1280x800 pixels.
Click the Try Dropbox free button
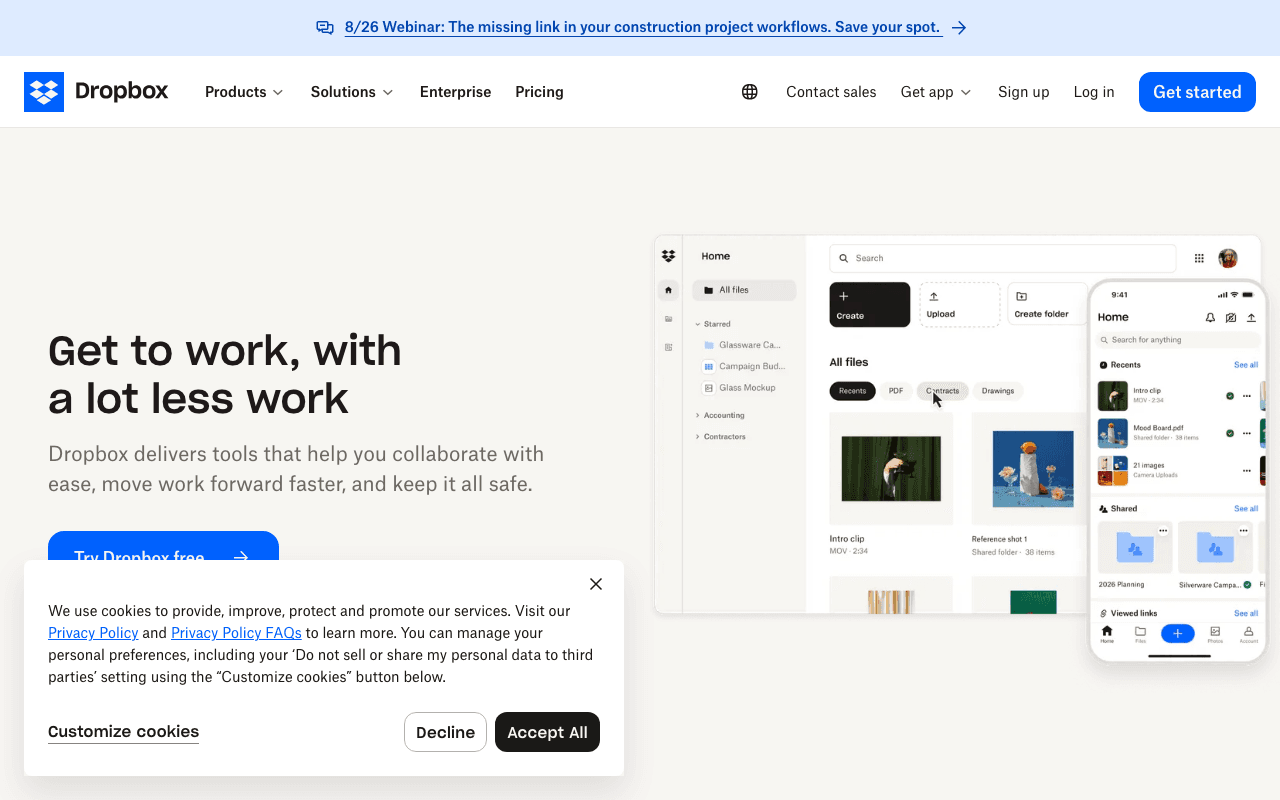coord(163,546)
